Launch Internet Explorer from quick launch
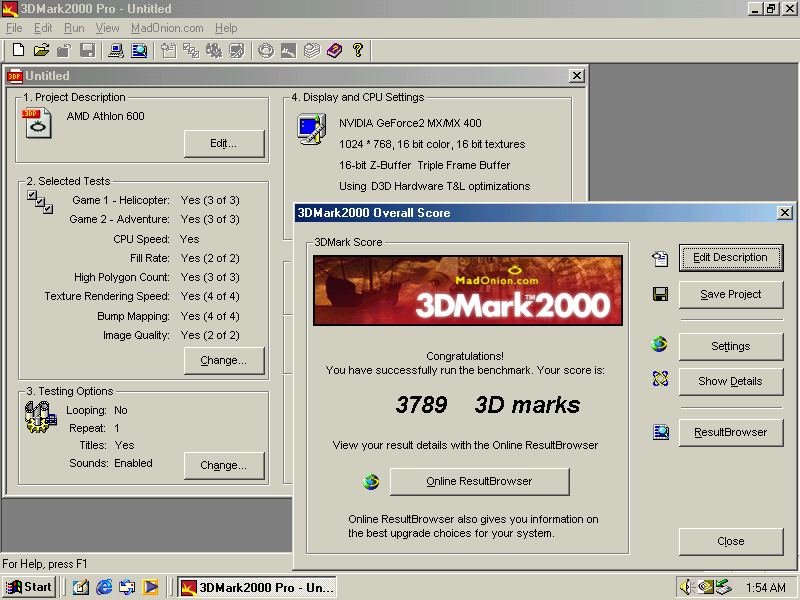 [x=104, y=587]
